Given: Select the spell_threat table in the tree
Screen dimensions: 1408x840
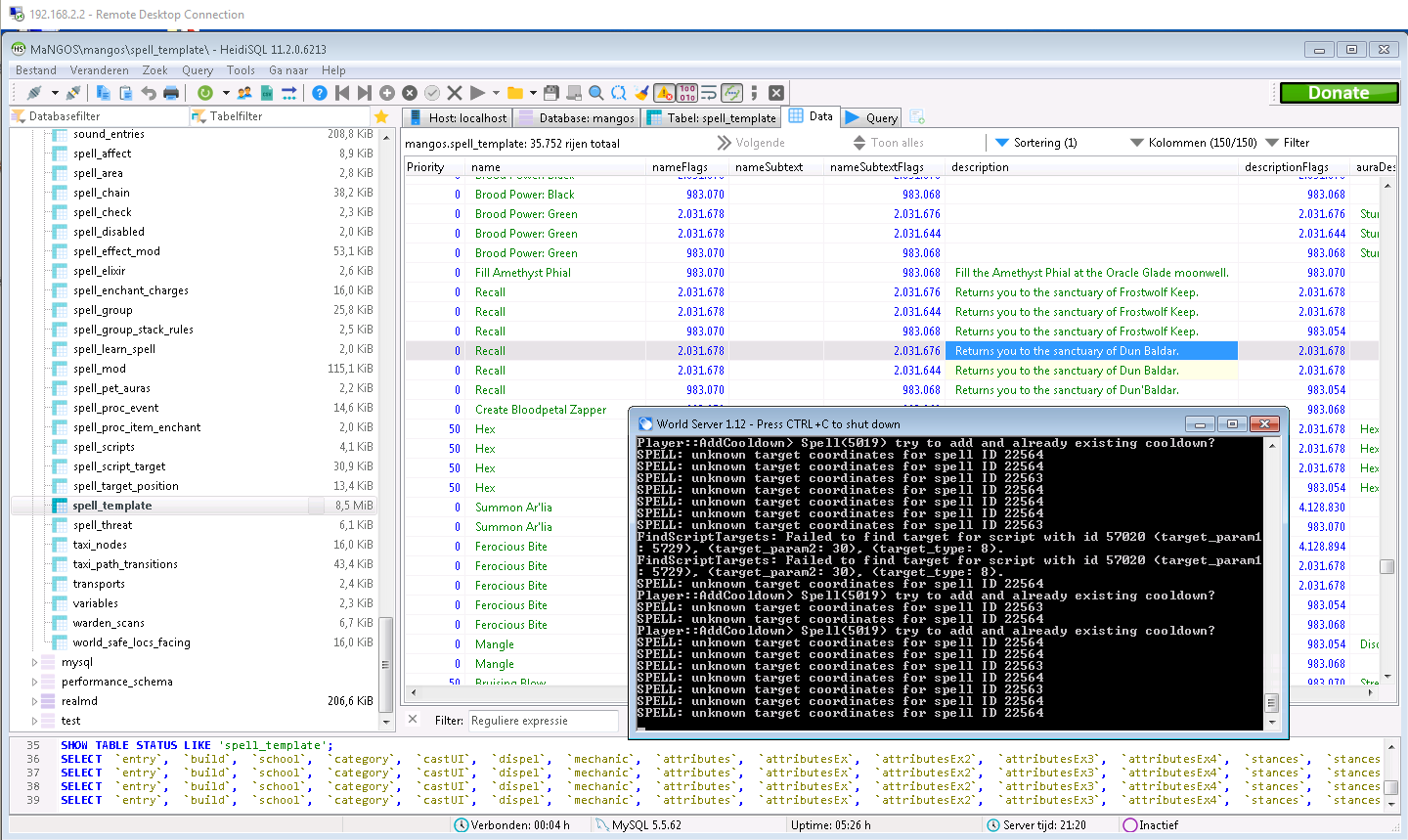Looking at the screenshot, I should (103, 525).
